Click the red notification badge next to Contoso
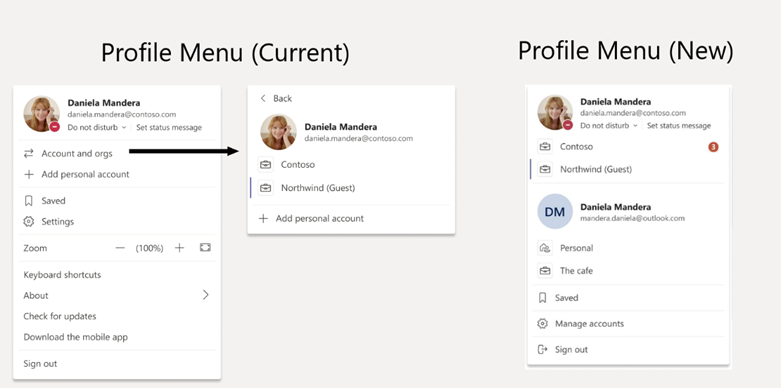 713,147
